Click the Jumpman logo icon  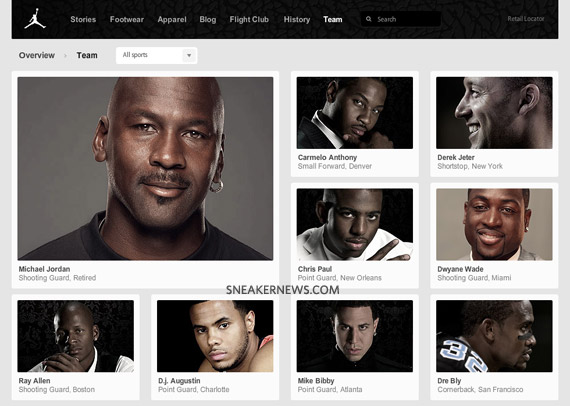pos(35,19)
